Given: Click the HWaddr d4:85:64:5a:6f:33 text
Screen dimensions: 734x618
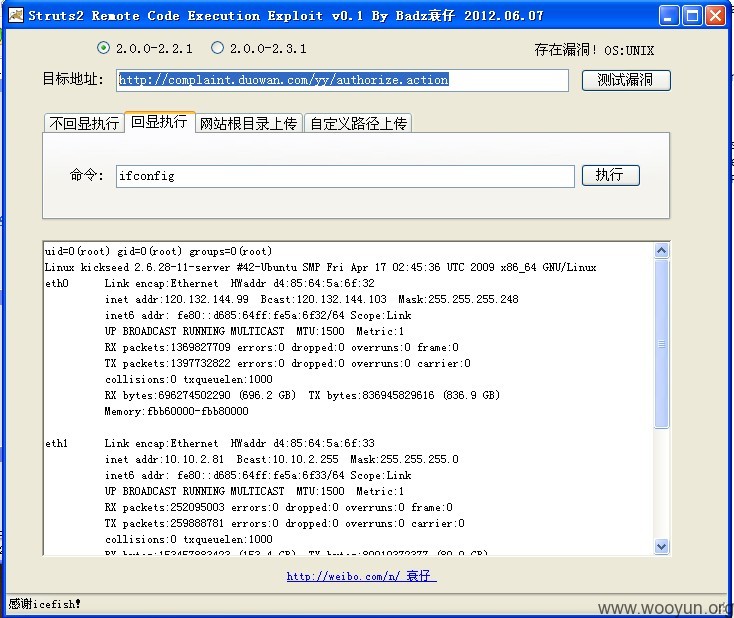Looking at the screenshot, I should [x=302, y=443].
